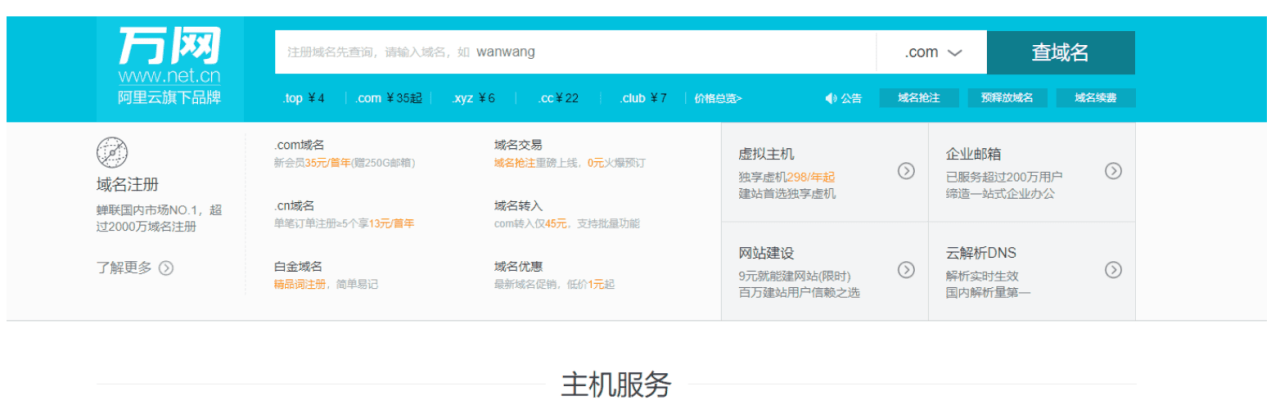This screenshot has height=414, width=1280.
Task: Click the 已服务超过200万用户 text
Action: [1004, 177]
